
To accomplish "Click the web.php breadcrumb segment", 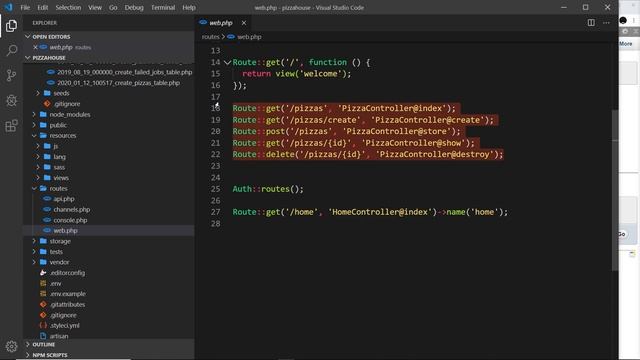I will coord(249,37).
